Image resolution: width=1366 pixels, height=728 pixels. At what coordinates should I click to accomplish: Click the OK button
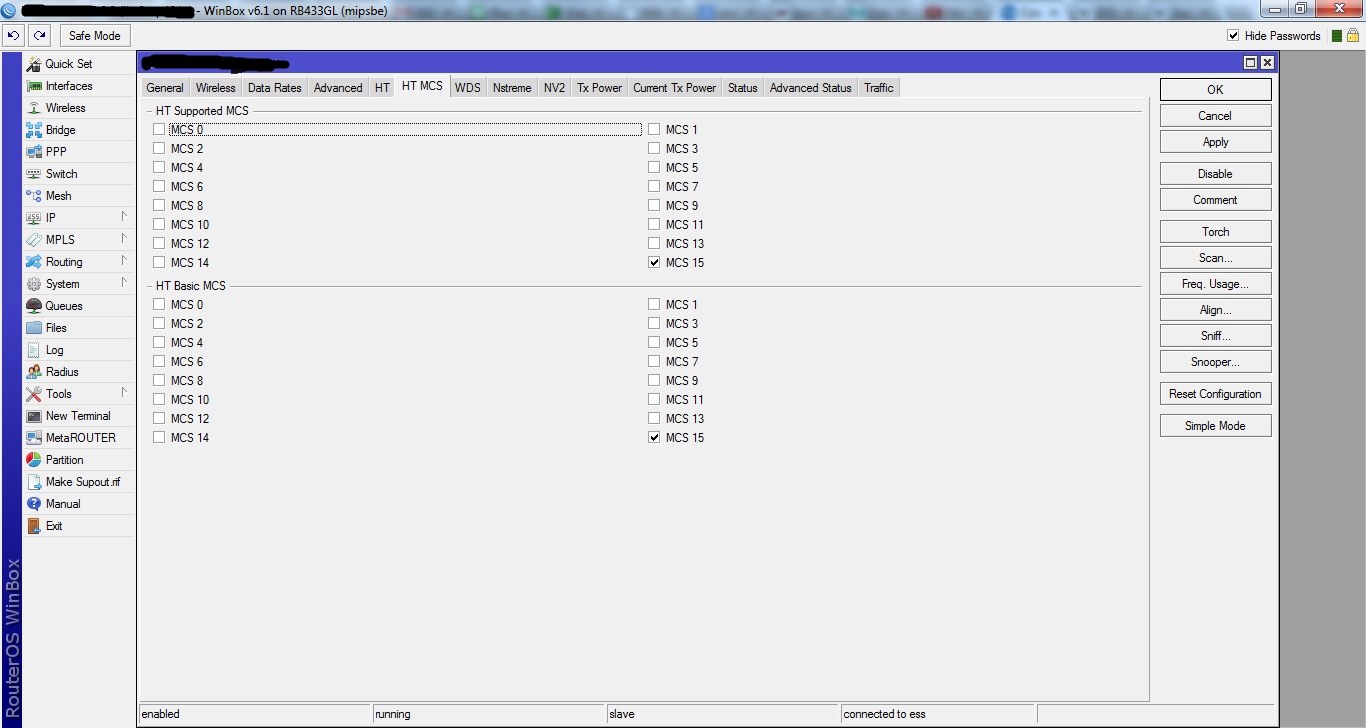tap(1215, 90)
